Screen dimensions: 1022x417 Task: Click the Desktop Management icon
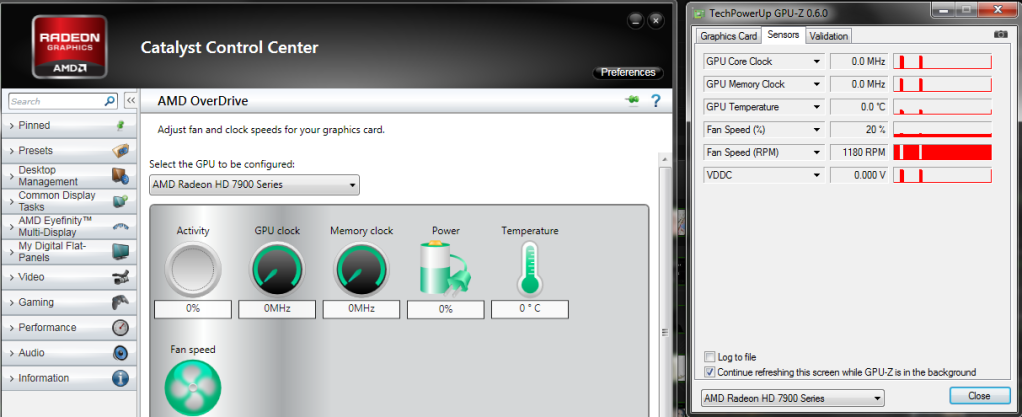[120, 176]
